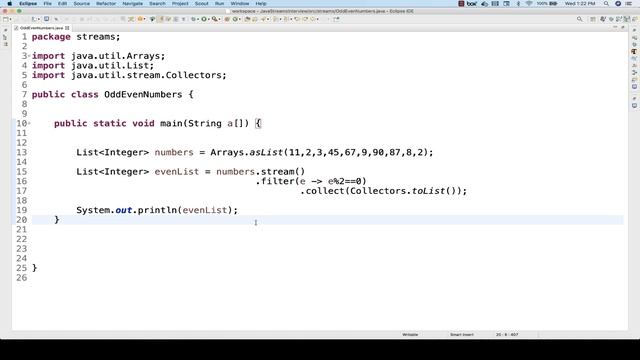Click the topmost icon in the right trim
Viewport: 640px width, 360px height.
point(634,30)
